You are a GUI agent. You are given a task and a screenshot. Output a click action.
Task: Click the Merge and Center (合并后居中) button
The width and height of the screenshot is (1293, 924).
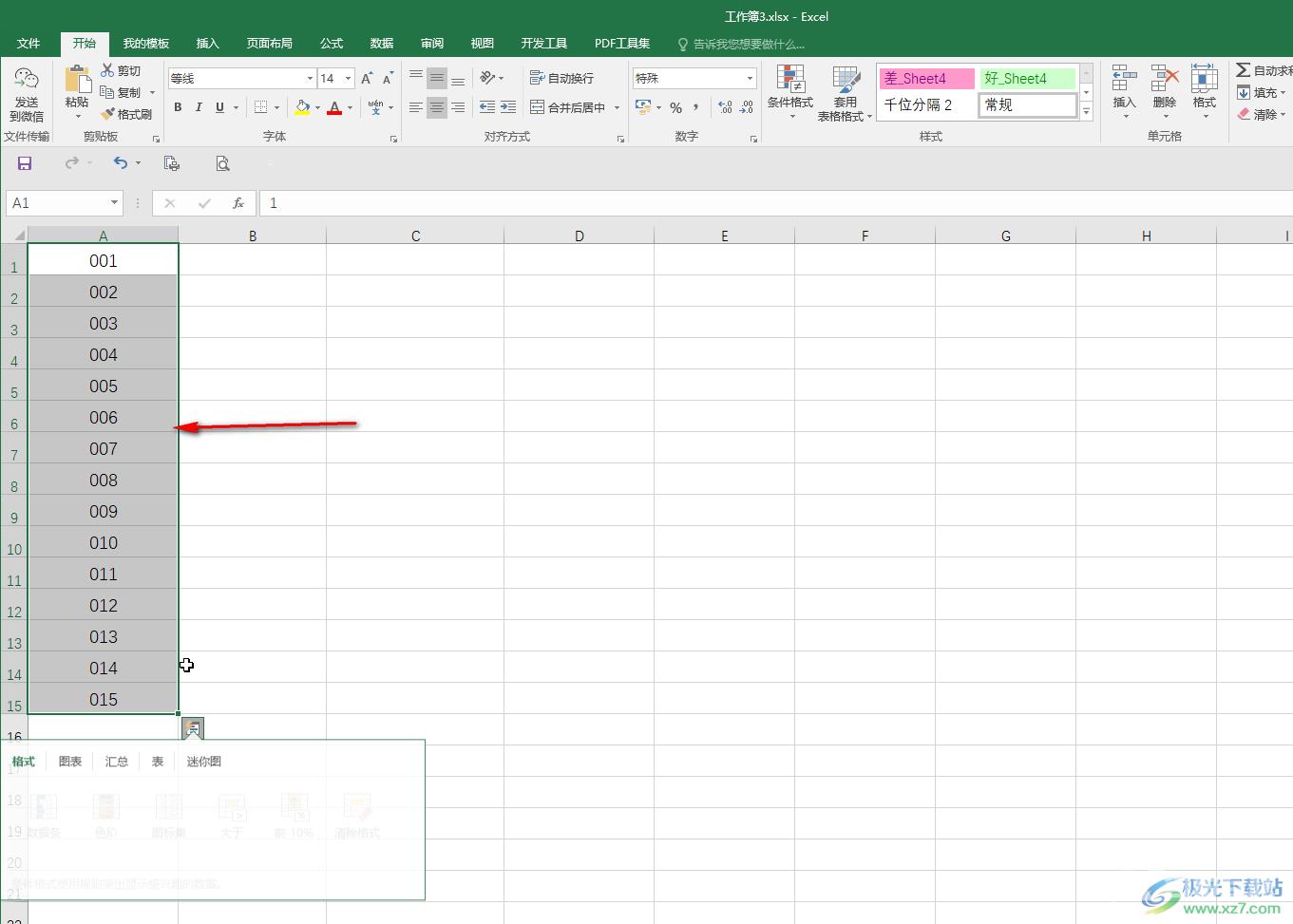coord(568,107)
